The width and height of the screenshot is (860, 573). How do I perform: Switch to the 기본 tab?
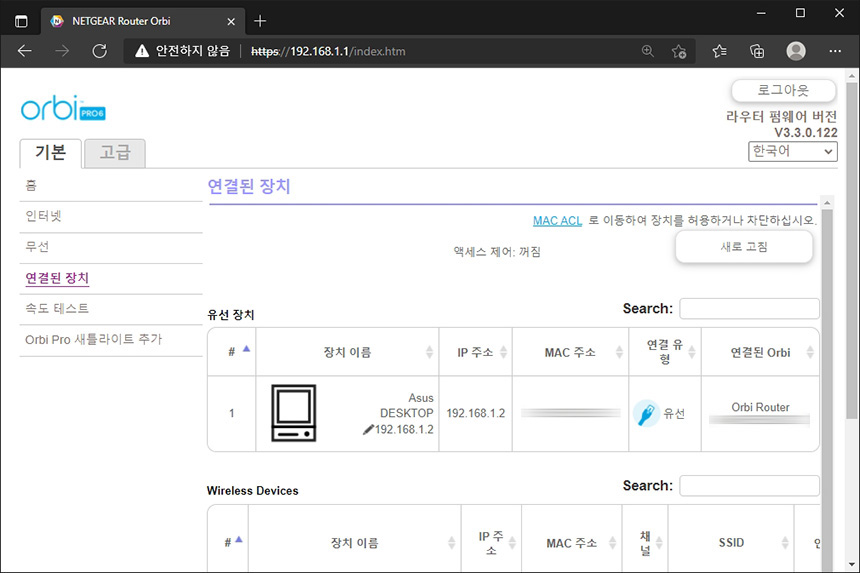[x=50, y=153]
